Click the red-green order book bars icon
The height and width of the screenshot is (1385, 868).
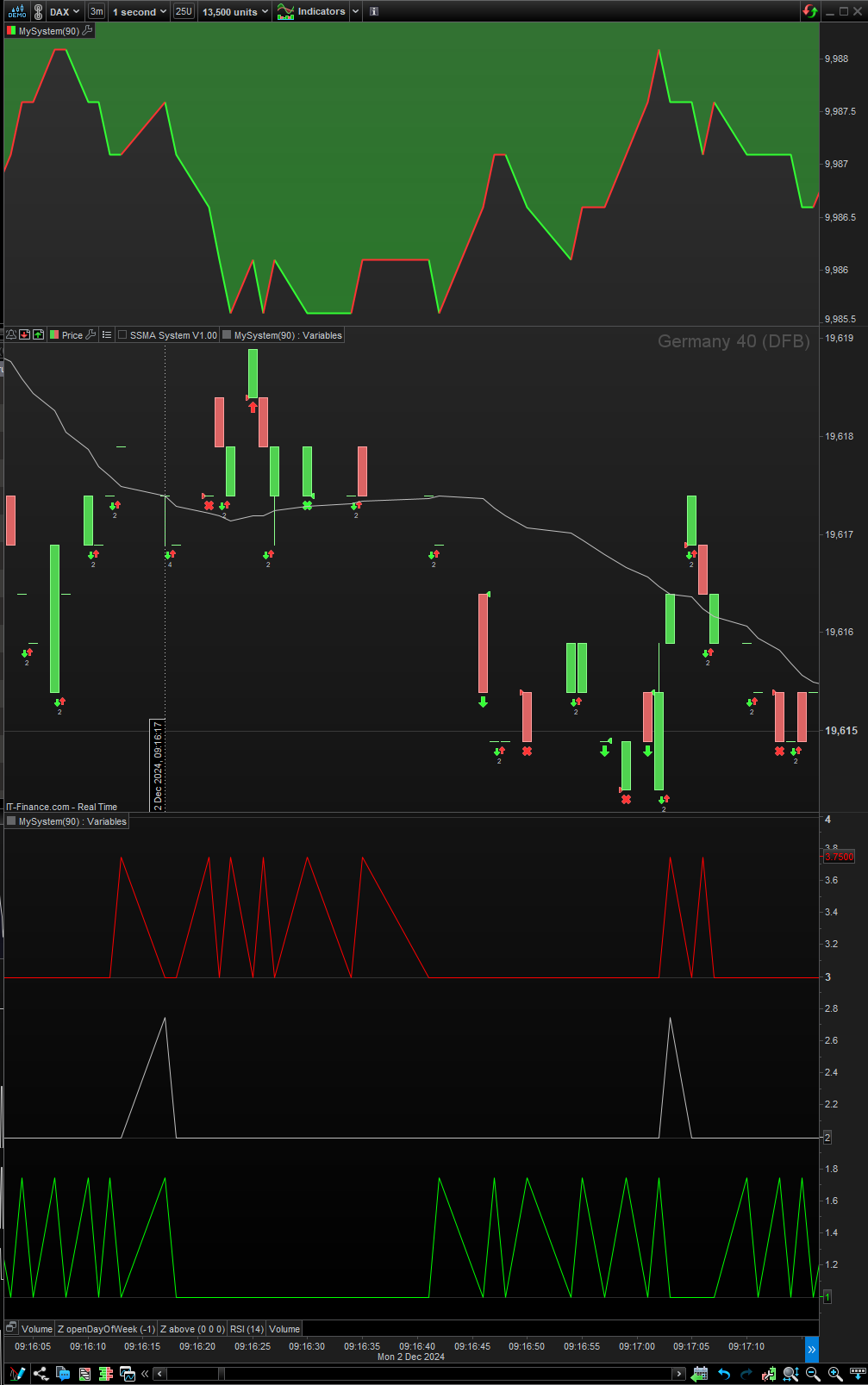[106, 1374]
